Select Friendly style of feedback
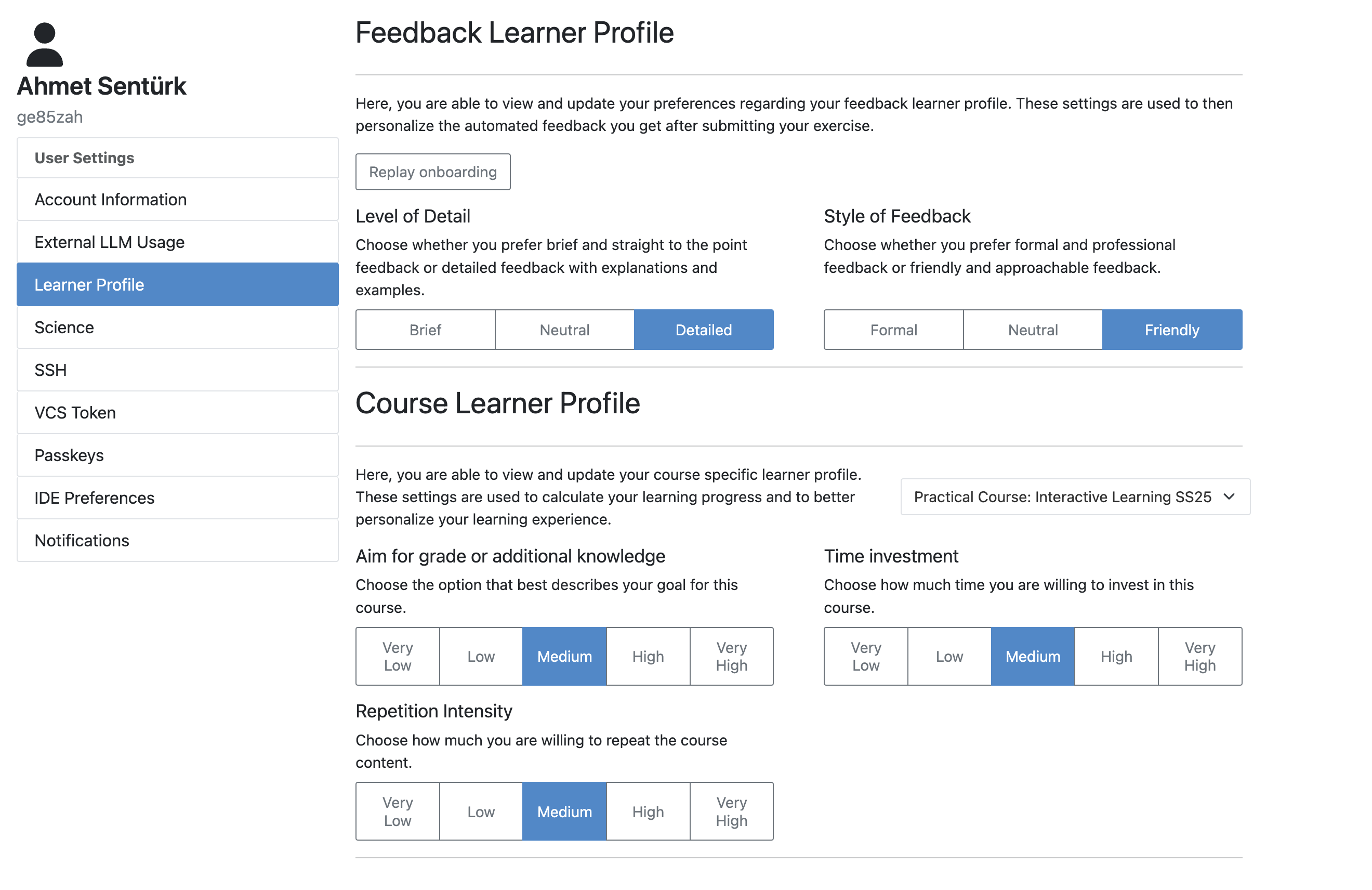Viewport: 1372px width, 890px height. (1171, 330)
